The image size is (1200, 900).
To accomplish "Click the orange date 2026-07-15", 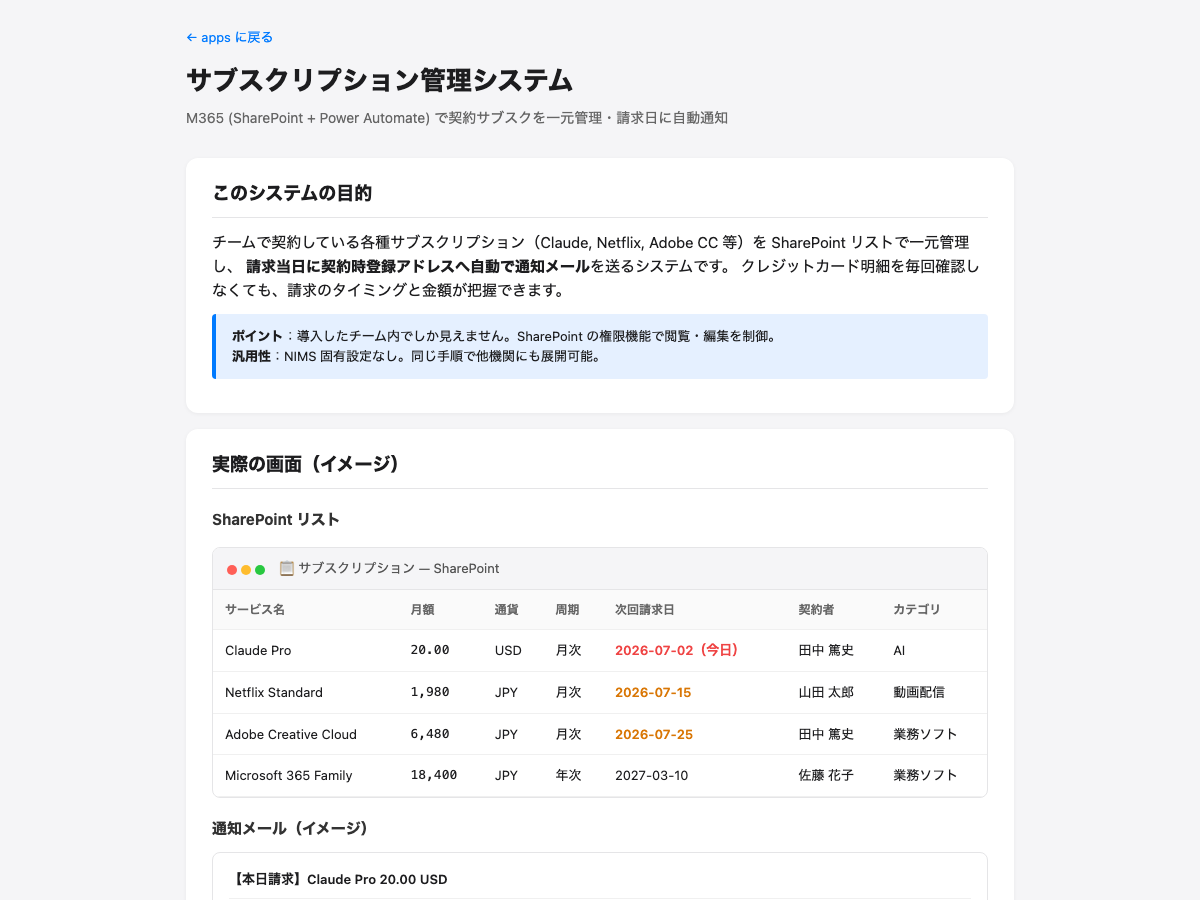I will tap(653, 692).
